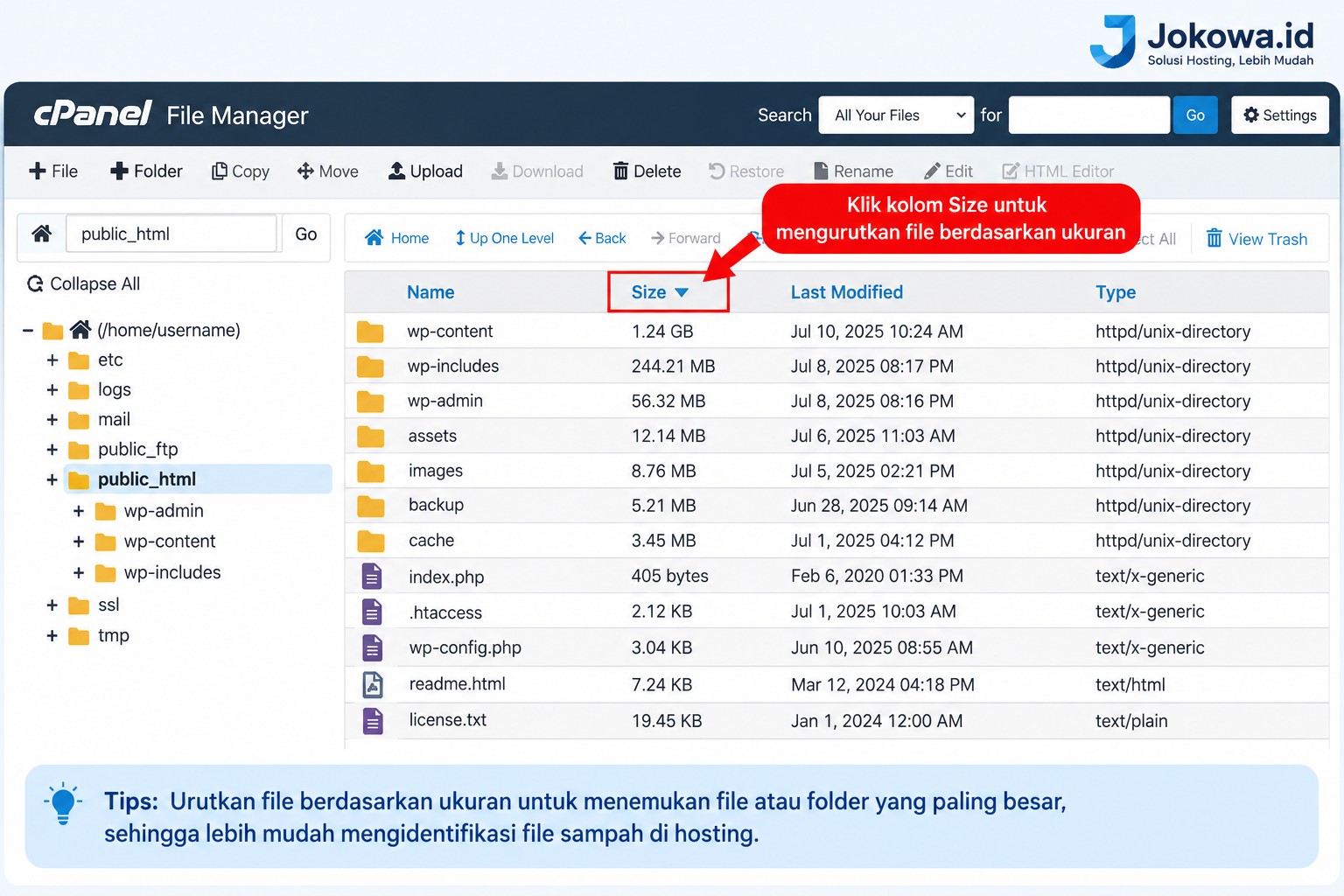Click the search for text field

click(1089, 115)
